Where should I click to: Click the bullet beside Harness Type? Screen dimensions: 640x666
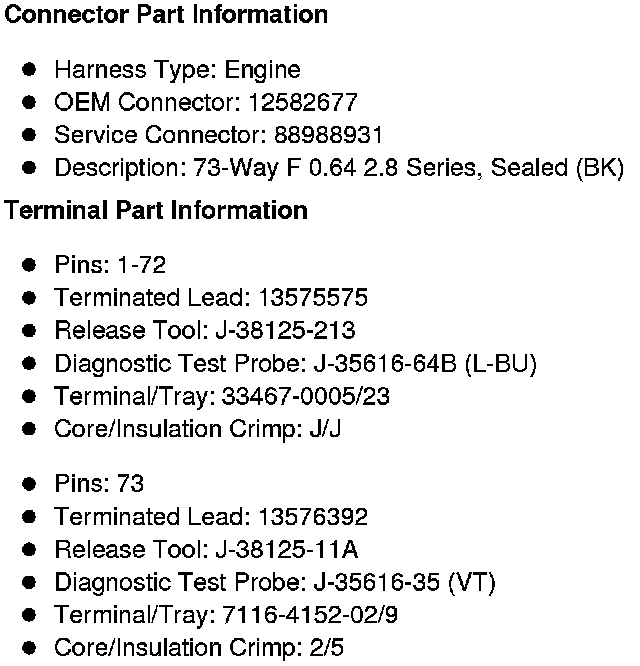pos(30,70)
